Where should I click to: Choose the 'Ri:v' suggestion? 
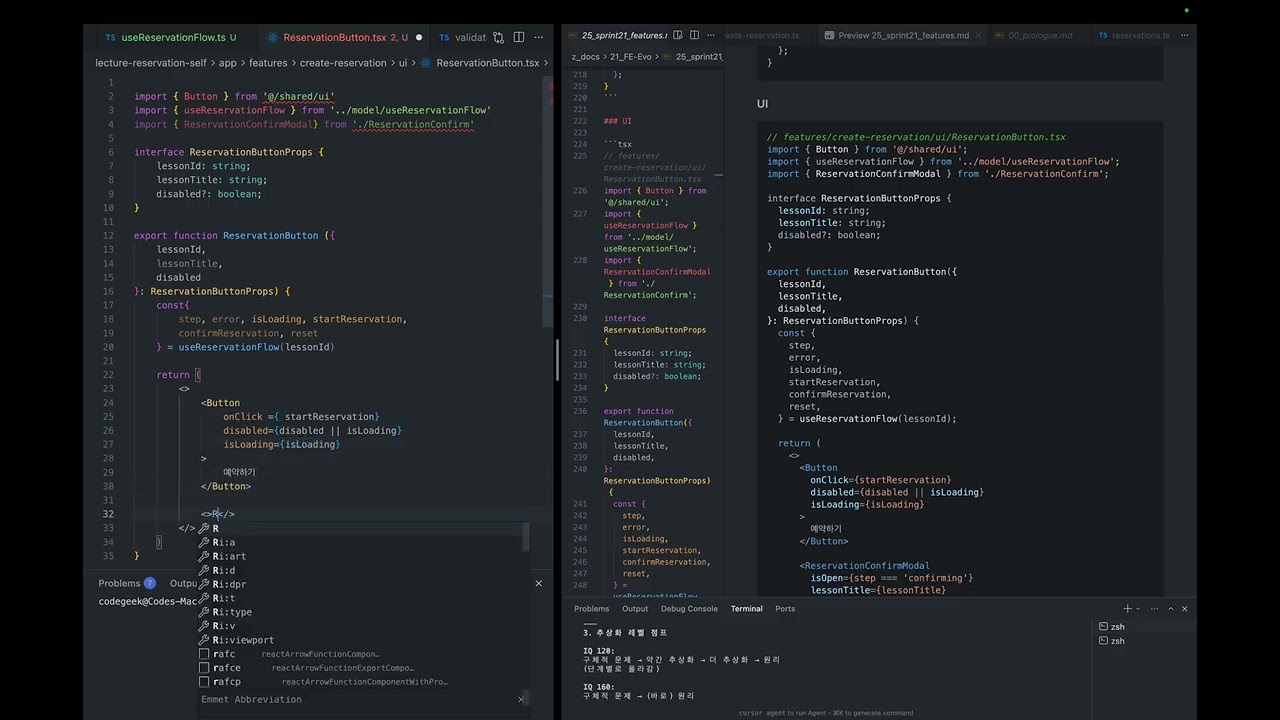tap(360, 626)
